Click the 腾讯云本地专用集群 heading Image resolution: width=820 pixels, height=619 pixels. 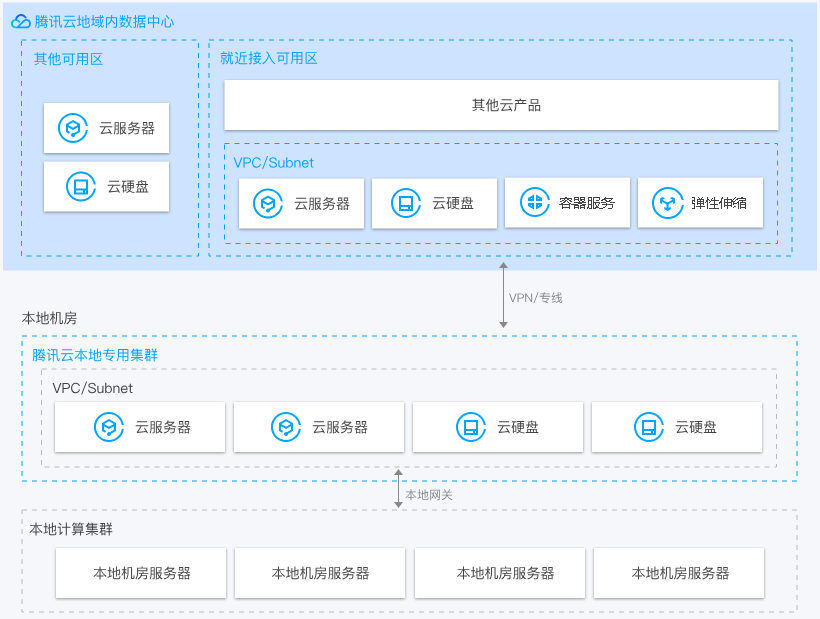click(91, 356)
